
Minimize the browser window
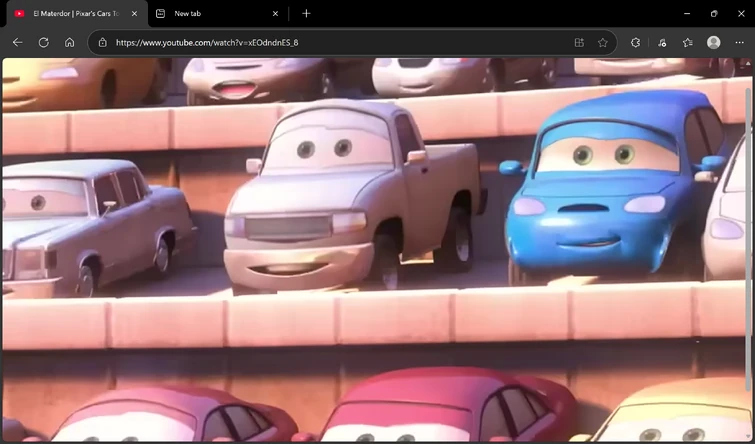(687, 13)
